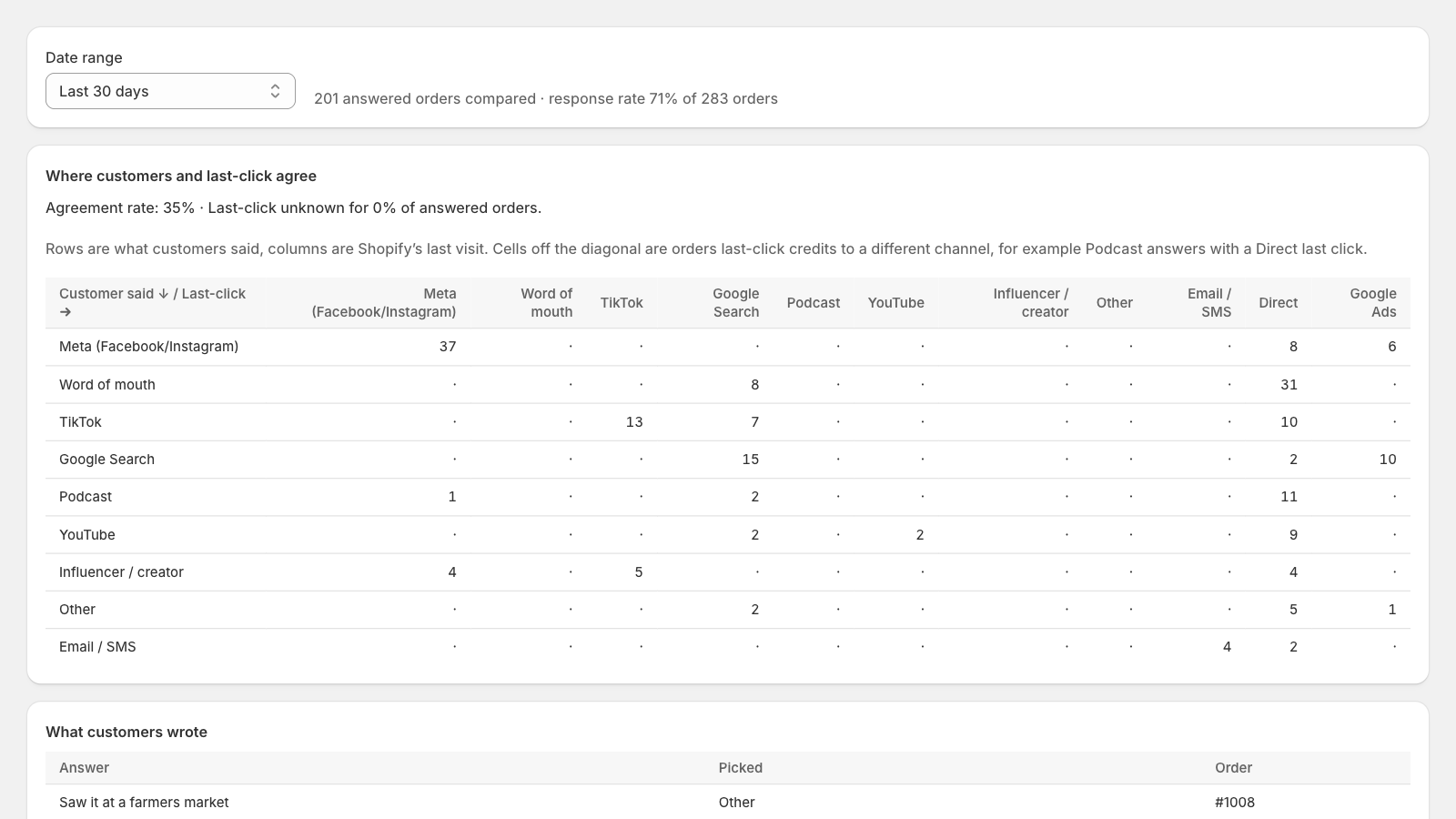Click the 'YouTube' column header

[895, 303]
